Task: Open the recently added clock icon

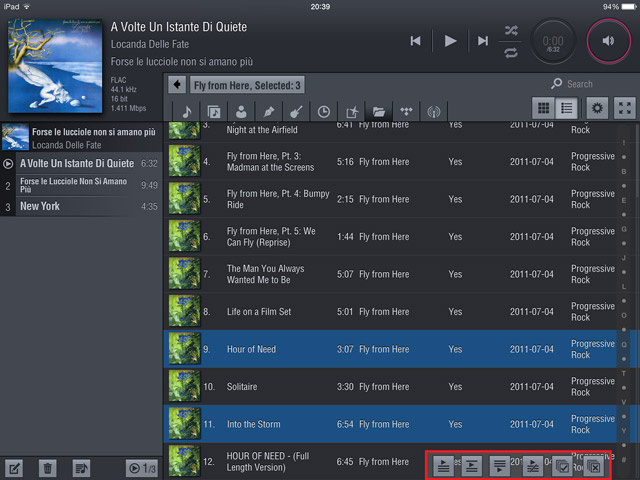Action: coord(324,111)
